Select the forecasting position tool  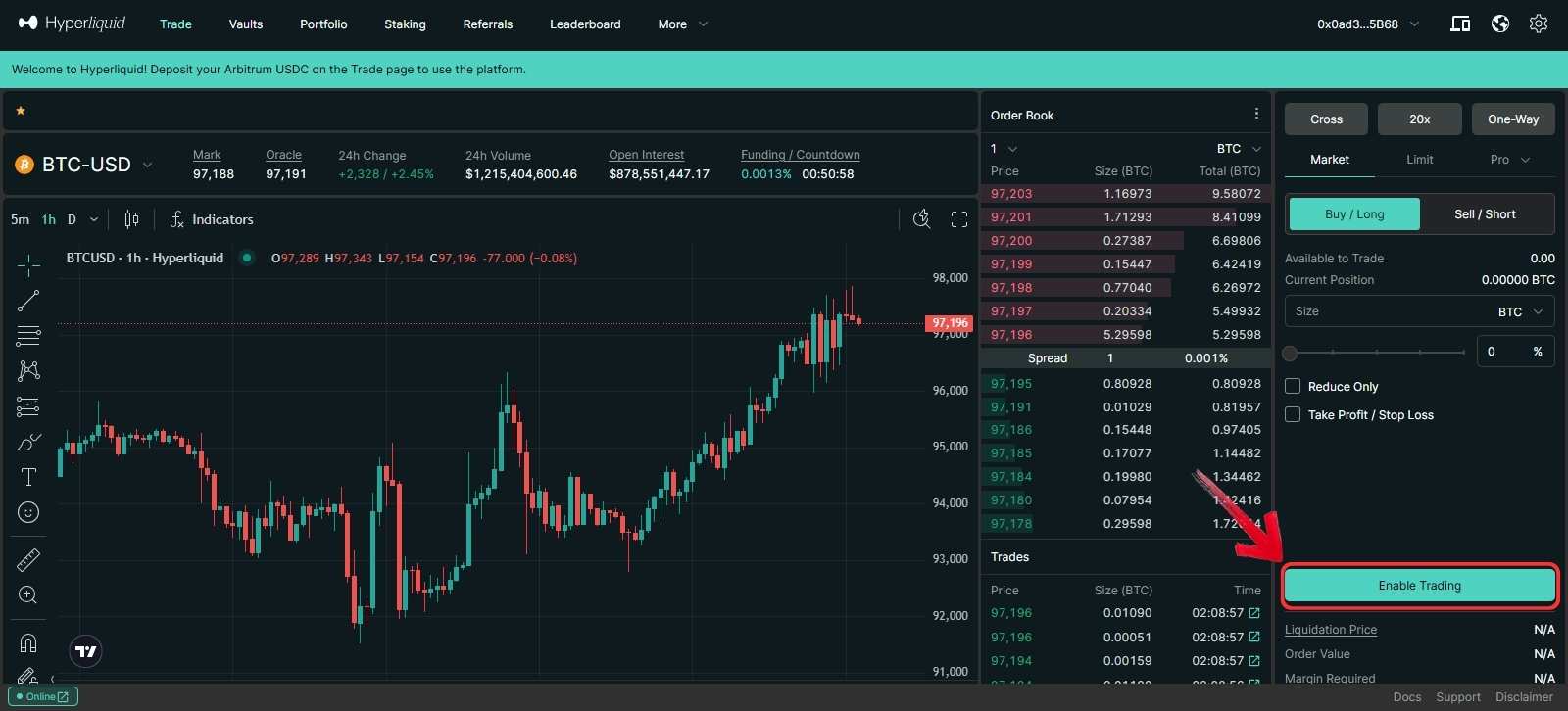tap(28, 406)
